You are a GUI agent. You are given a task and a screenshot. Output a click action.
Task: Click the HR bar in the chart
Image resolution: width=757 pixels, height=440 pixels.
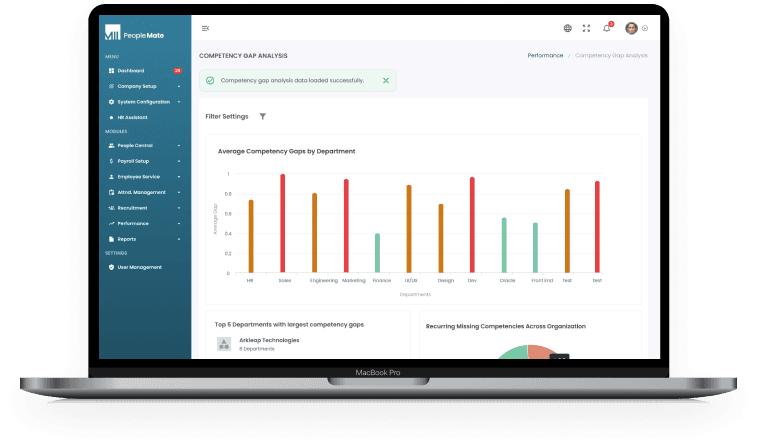click(251, 236)
